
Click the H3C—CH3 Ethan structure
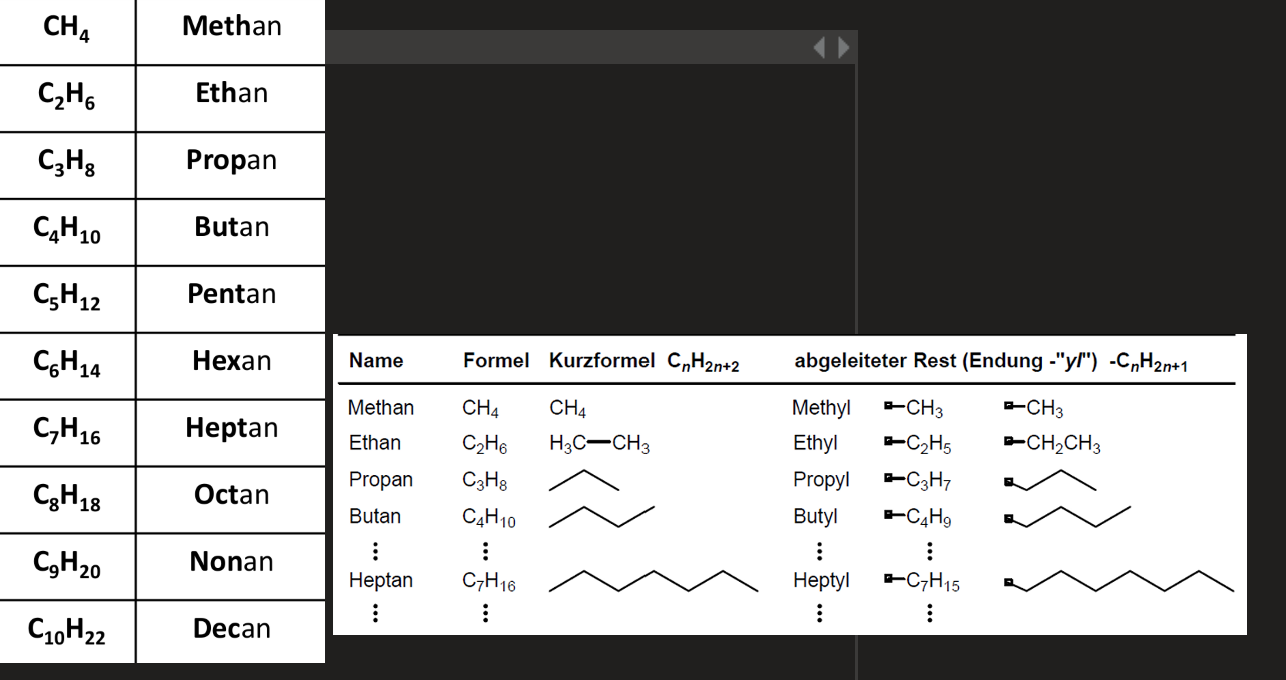[599, 444]
